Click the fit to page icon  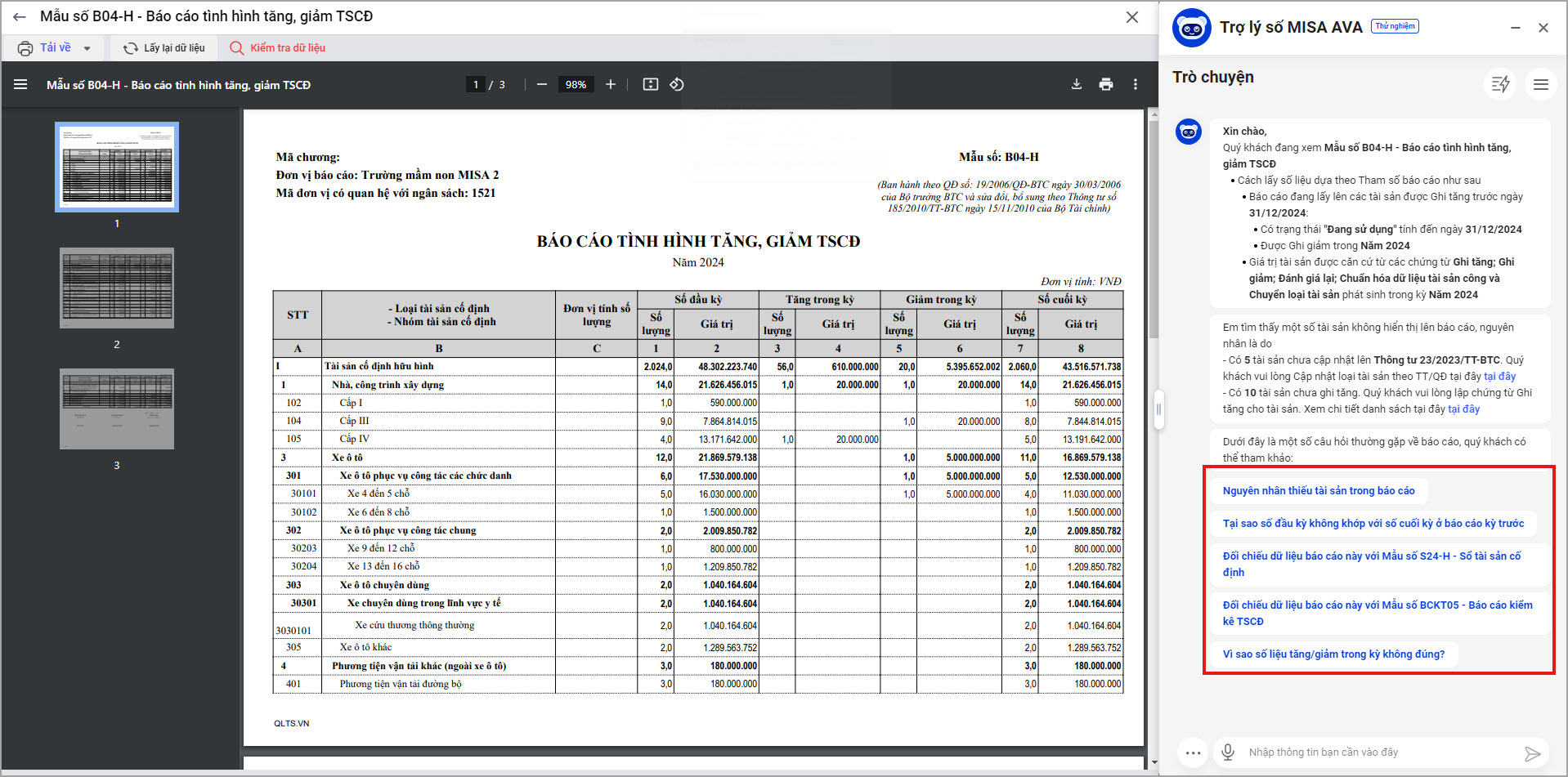[651, 84]
